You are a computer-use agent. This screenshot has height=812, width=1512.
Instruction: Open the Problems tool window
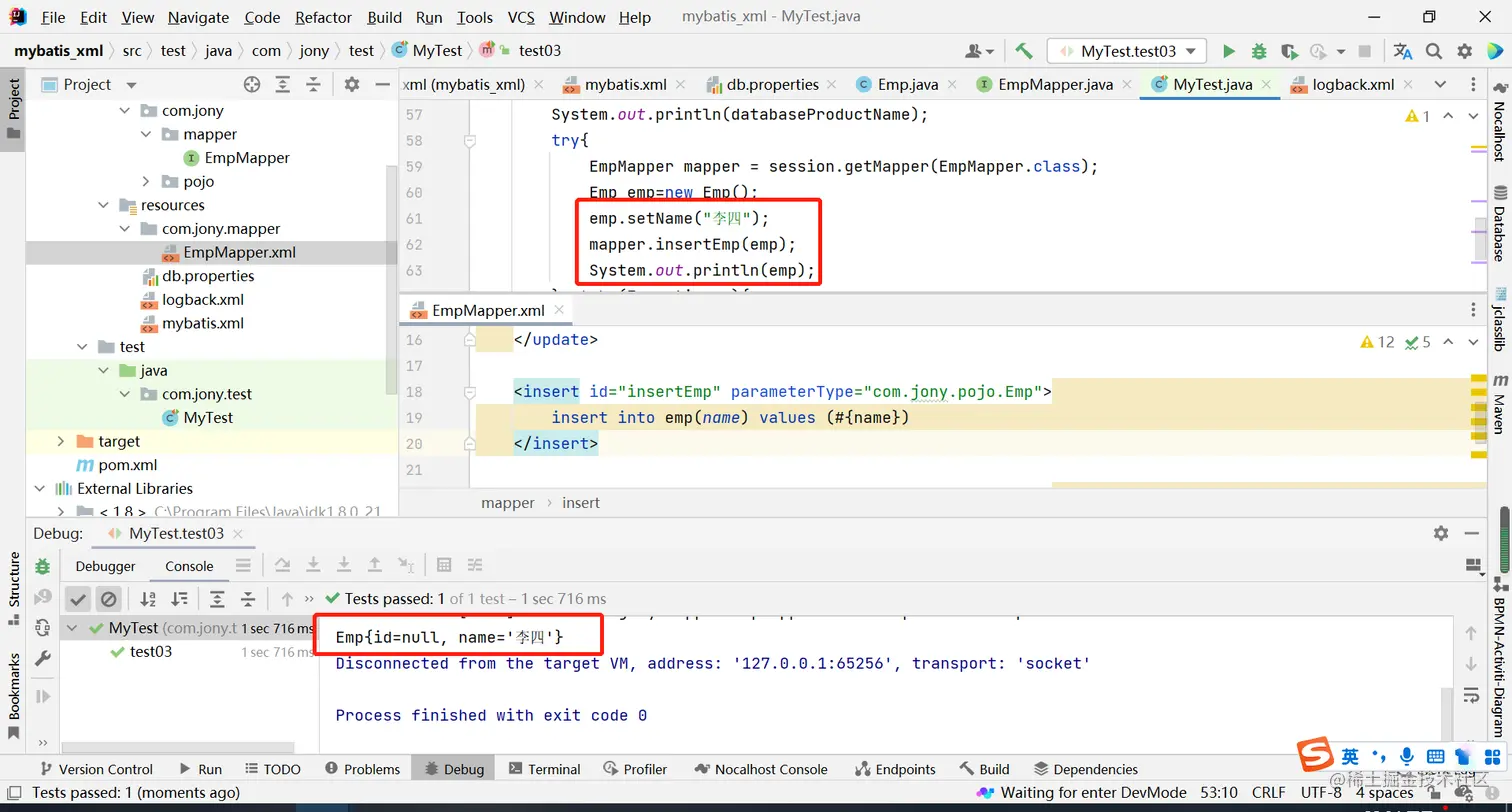coord(363,769)
